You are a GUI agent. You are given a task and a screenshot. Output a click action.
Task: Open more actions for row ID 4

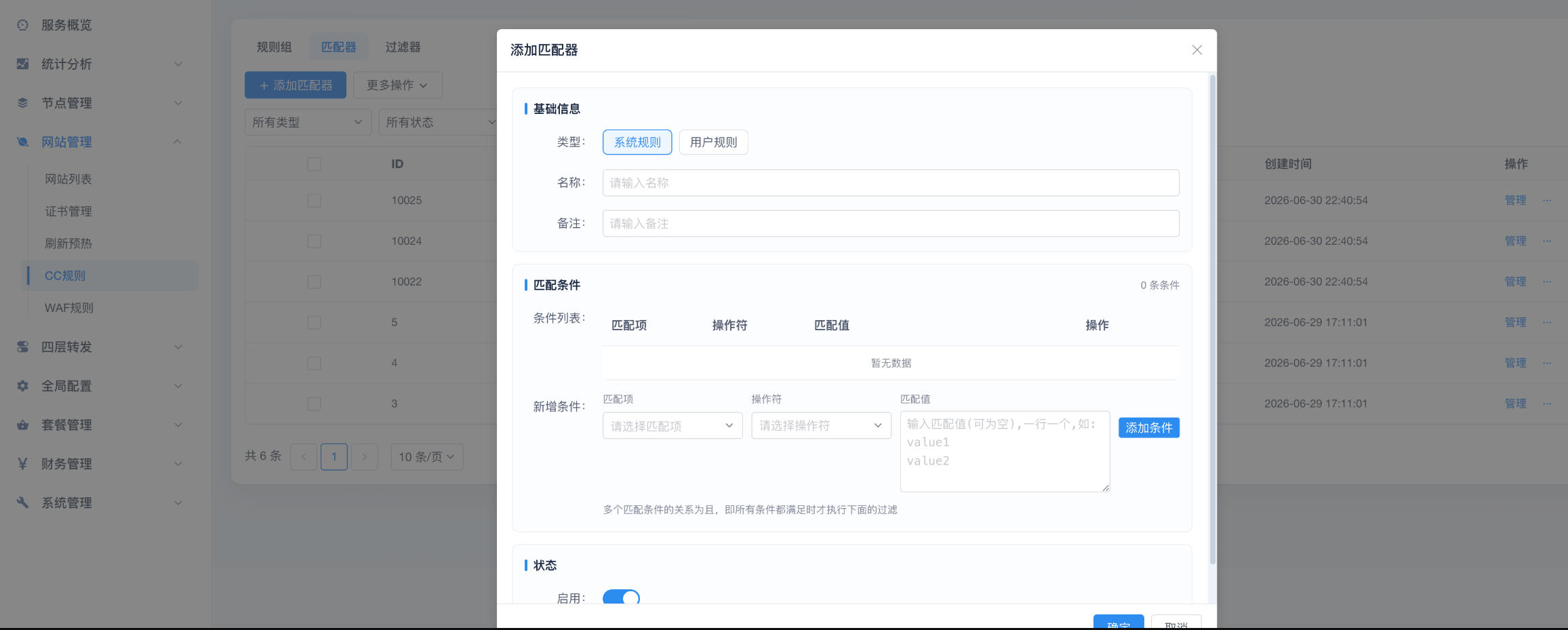pos(1546,363)
